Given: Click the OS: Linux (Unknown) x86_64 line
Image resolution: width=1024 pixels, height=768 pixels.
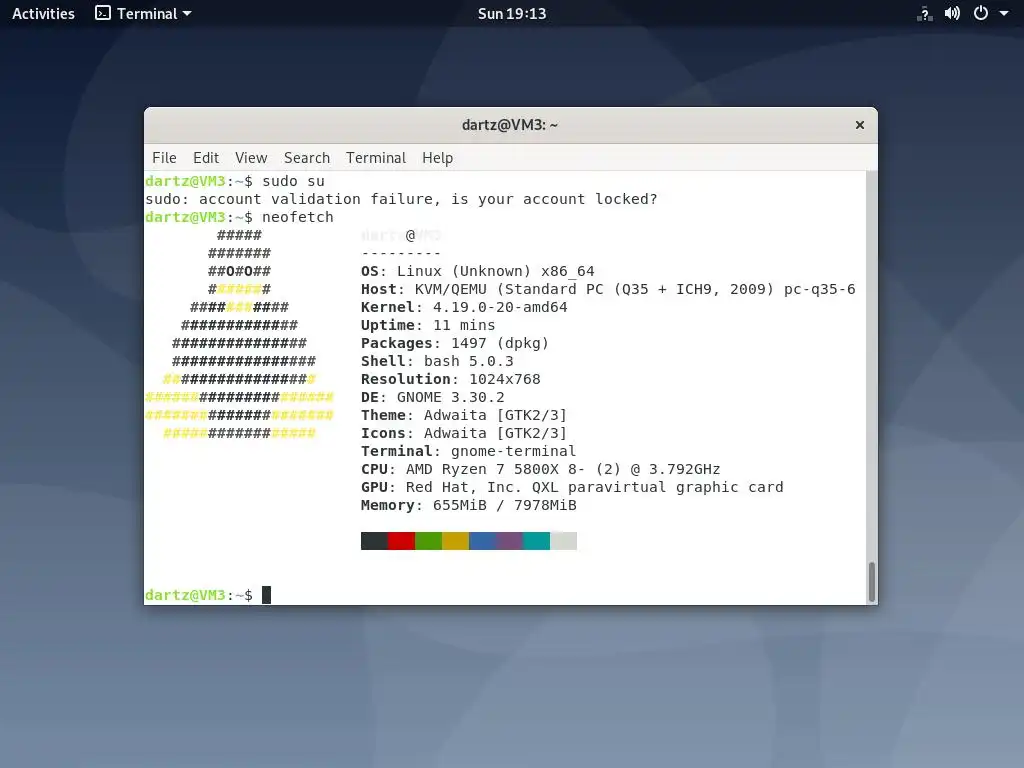Looking at the screenshot, I should [477, 271].
